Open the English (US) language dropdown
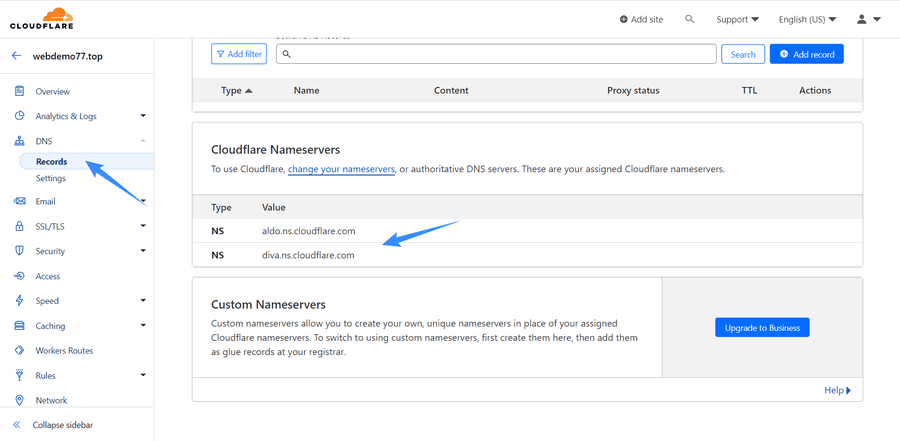The height and width of the screenshot is (441, 900). tap(807, 20)
